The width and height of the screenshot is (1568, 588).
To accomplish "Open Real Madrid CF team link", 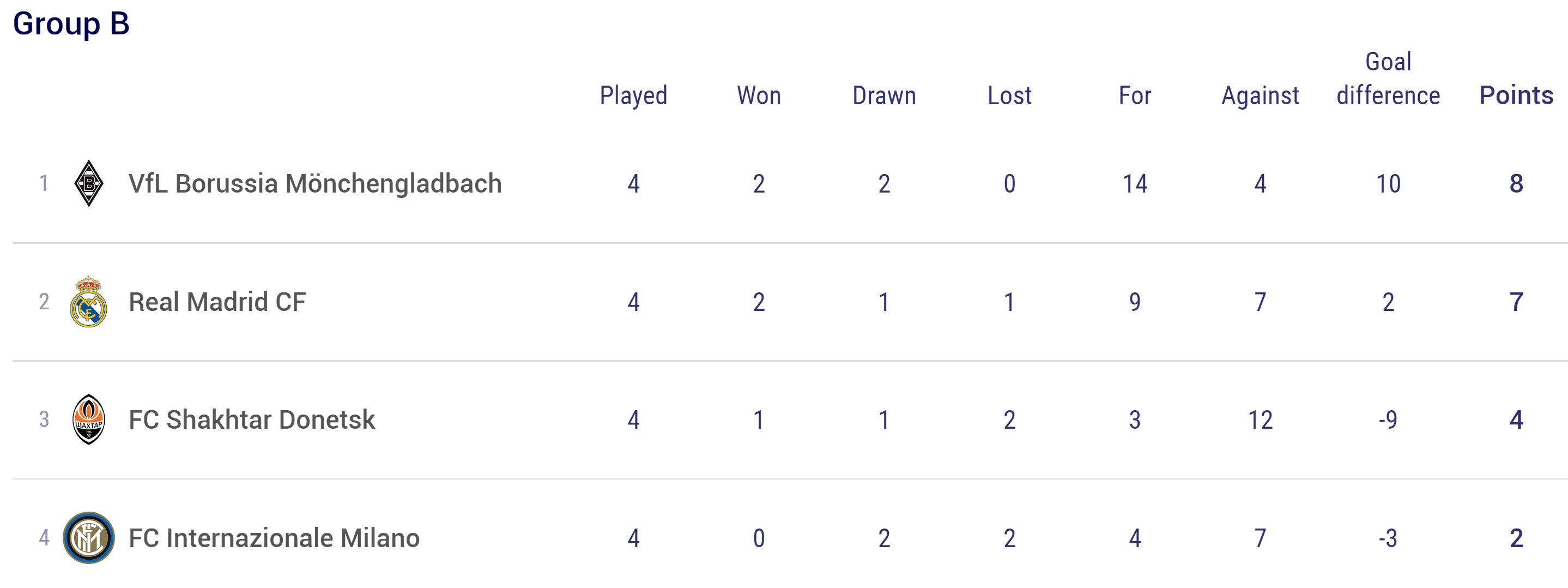I will click(x=217, y=302).
